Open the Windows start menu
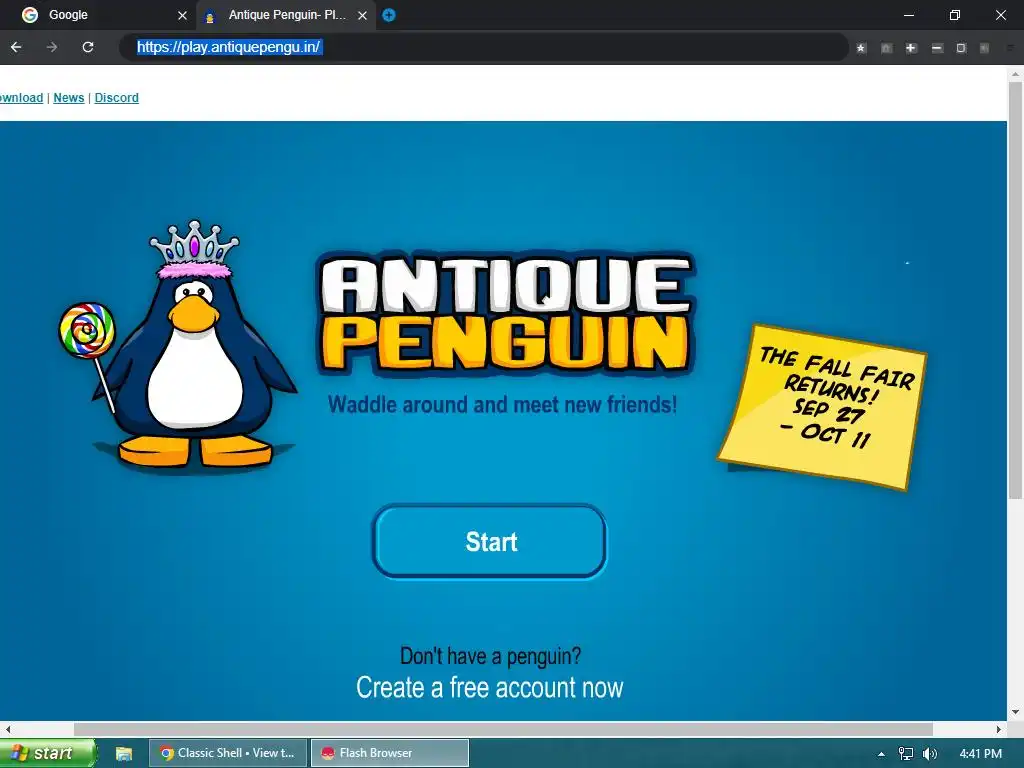Screen dimensions: 1024x768 [47, 753]
